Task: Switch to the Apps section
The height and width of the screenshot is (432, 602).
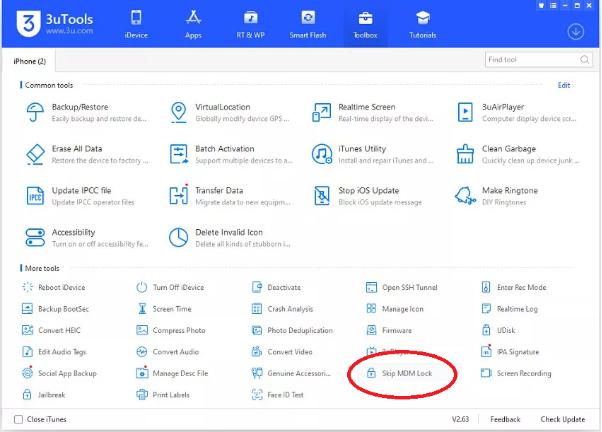Action: tap(193, 25)
